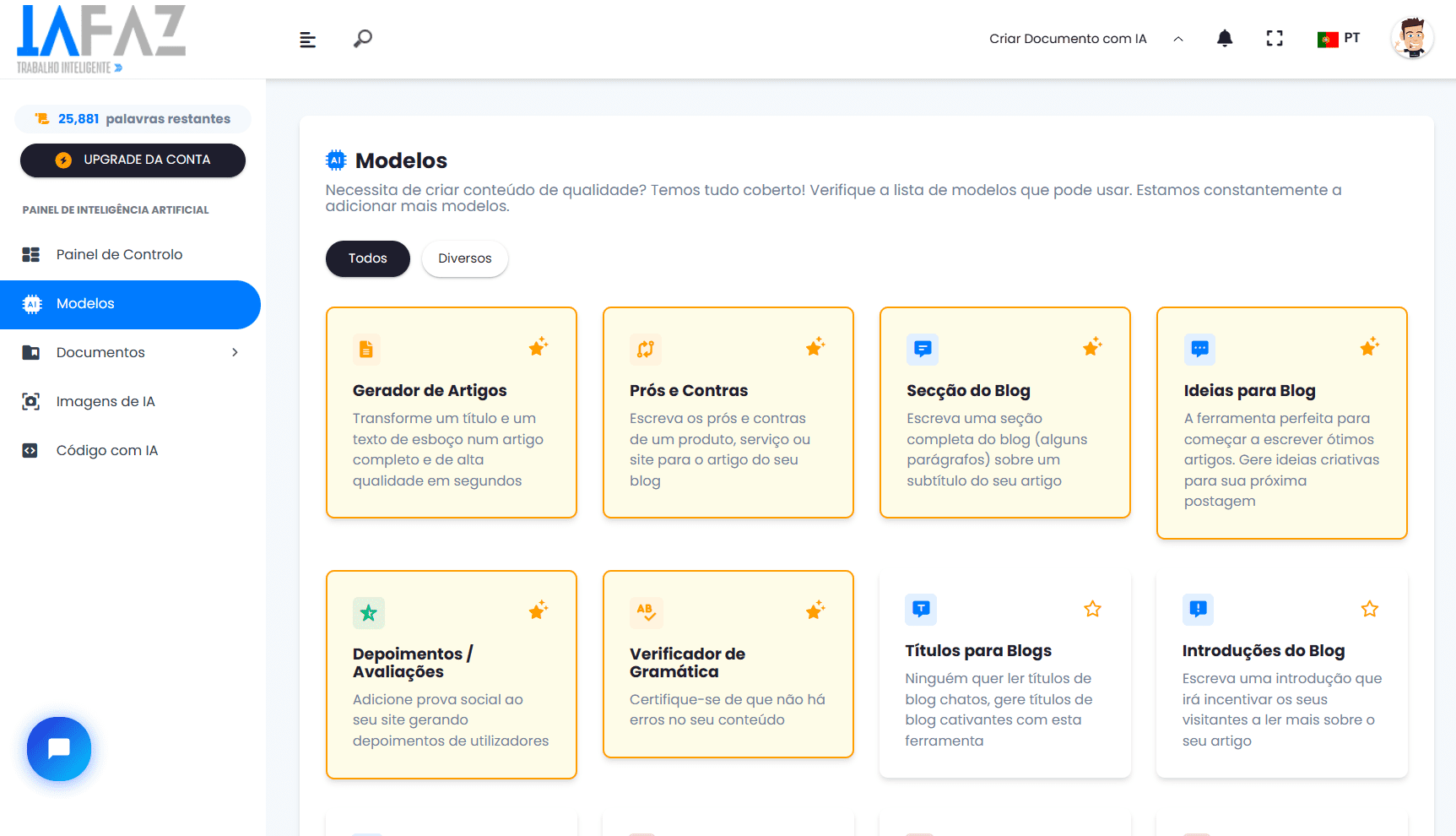Open the floating chat bubble
The height and width of the screenshot is (836, 1456).
click(x=59, y=749)
